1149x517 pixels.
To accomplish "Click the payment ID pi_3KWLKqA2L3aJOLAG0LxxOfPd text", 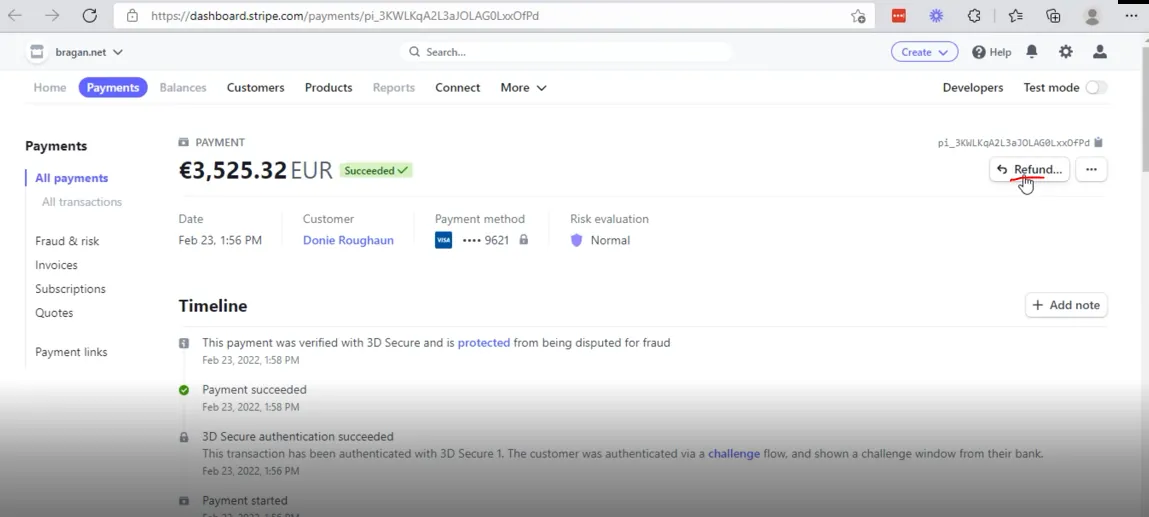I will [1013, 143].
